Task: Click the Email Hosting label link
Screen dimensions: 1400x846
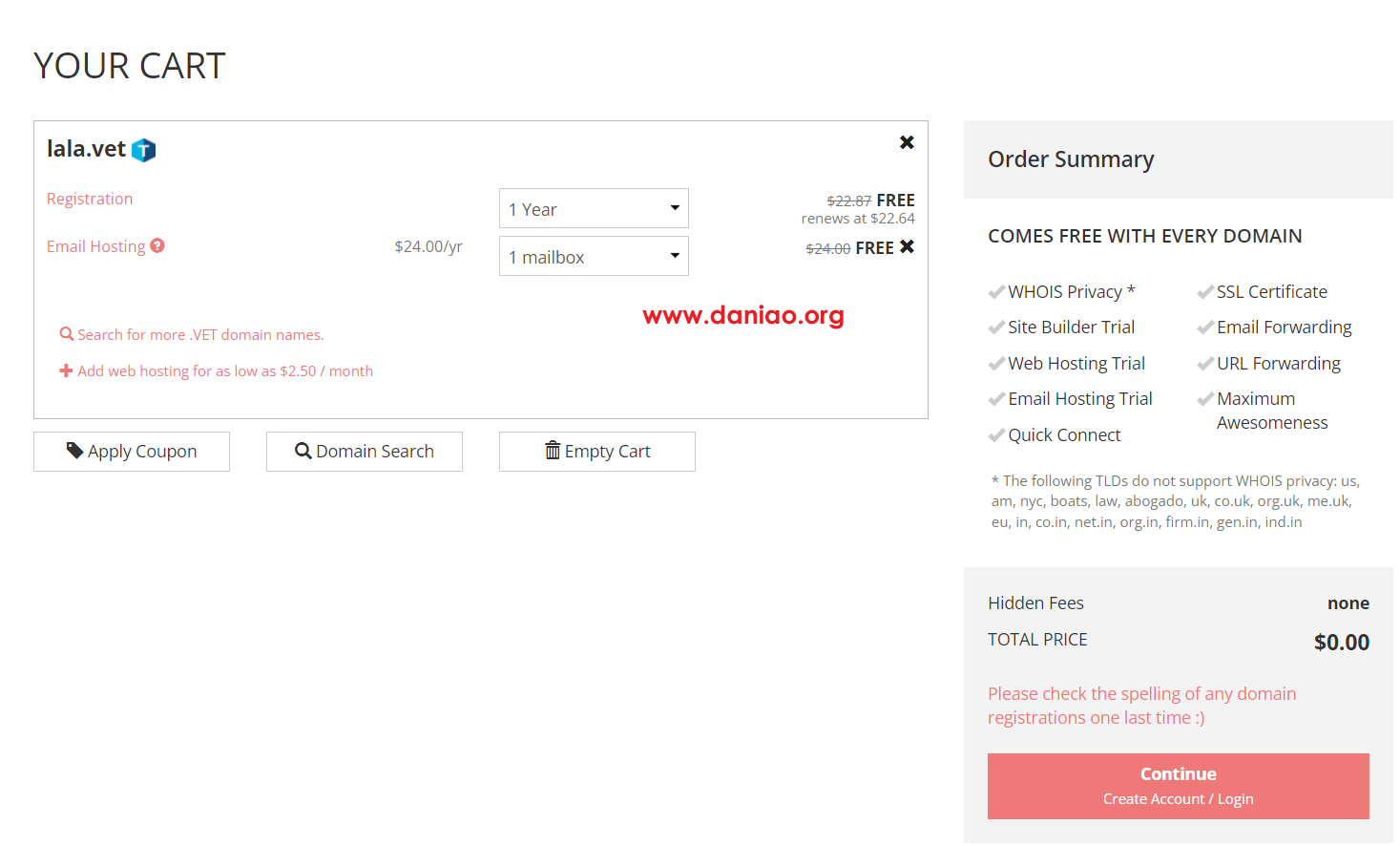Action: pos(95,246)
